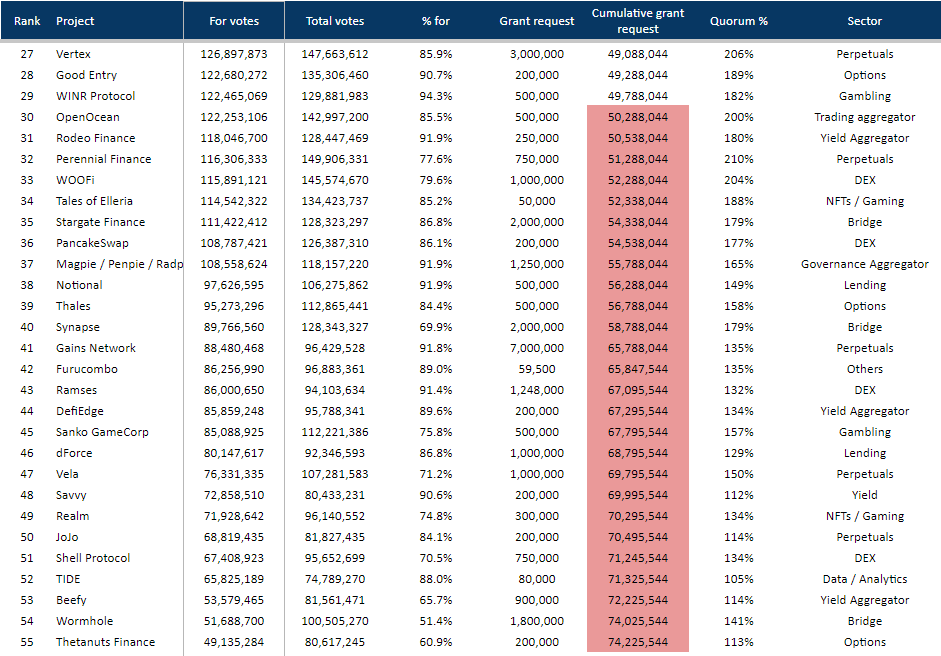
Task: Click the Others sector cell
Action: (x=865, y=369)
